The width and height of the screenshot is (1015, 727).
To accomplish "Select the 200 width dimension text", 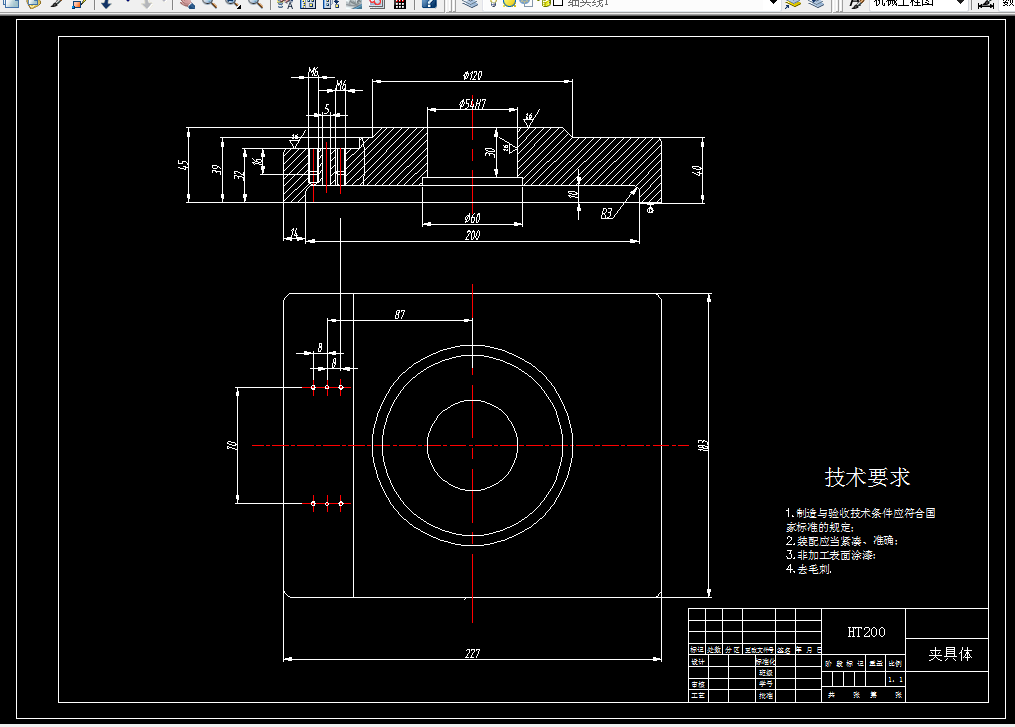I will click(473, 235).
